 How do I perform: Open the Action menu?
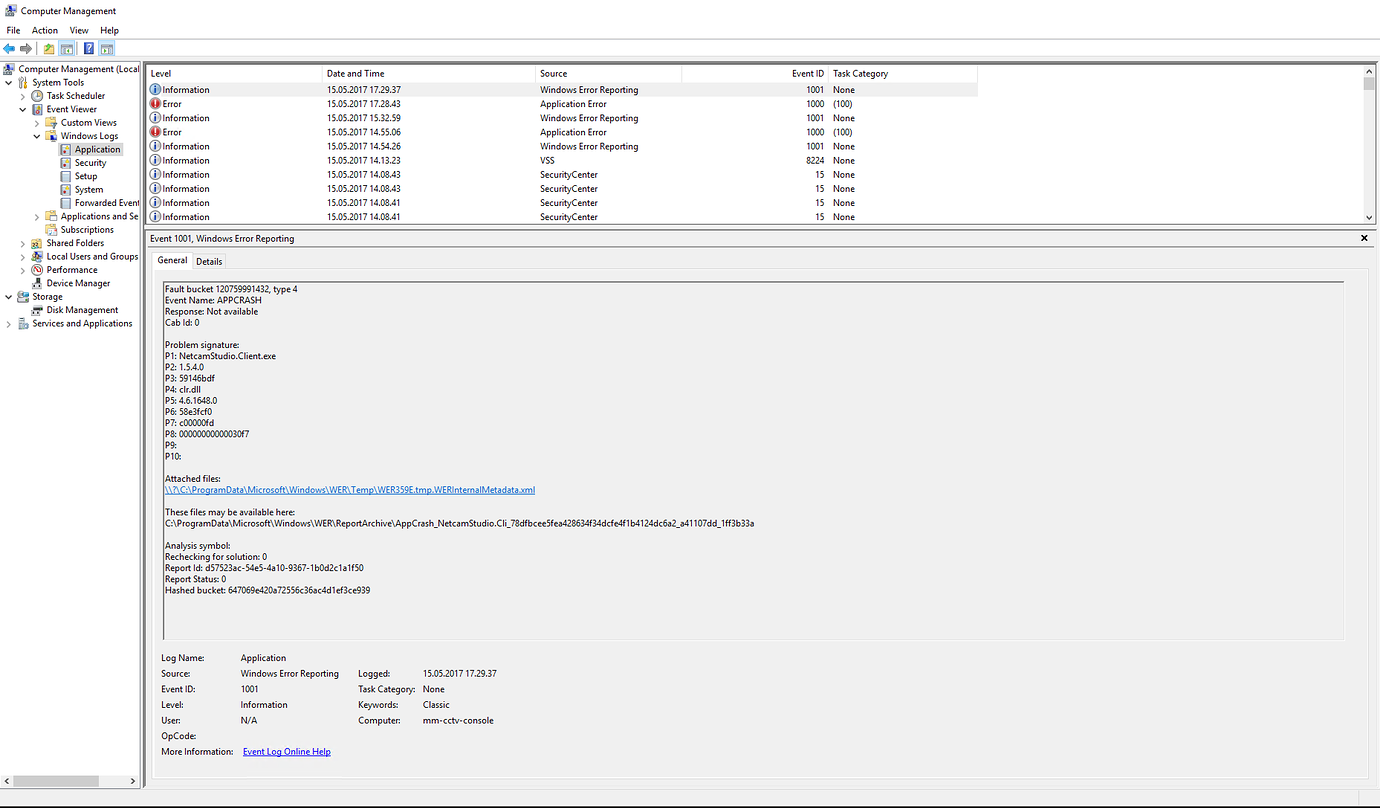44,30
